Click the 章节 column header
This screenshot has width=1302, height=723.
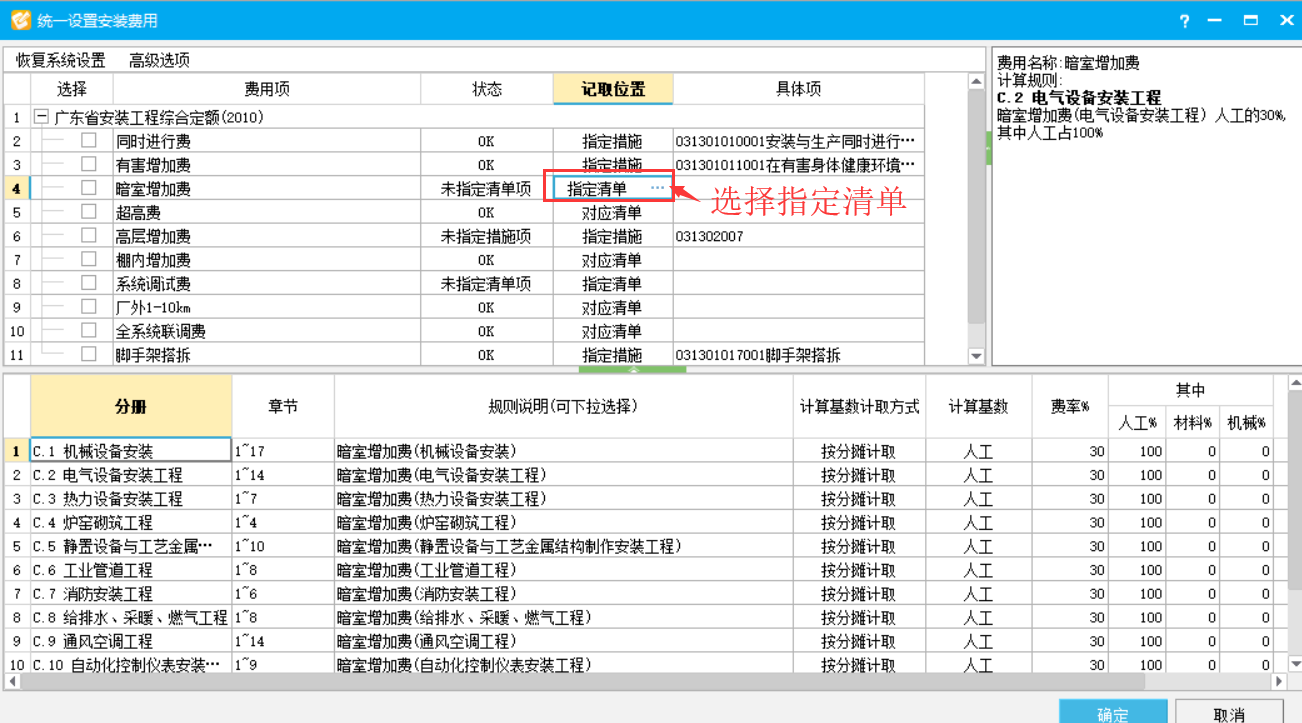click(283, 406)
